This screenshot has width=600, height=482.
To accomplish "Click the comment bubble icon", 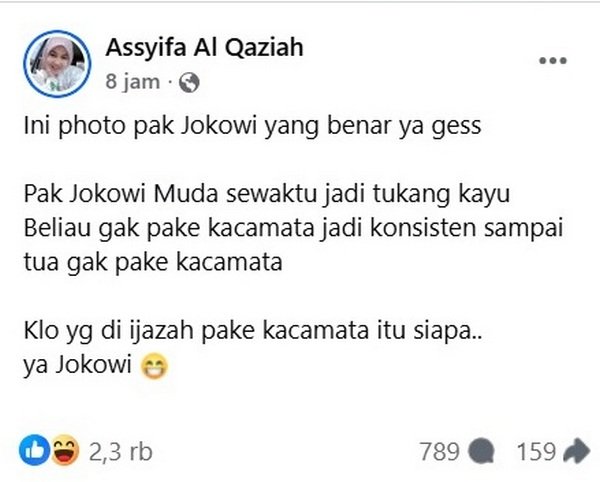I will 481,451.
